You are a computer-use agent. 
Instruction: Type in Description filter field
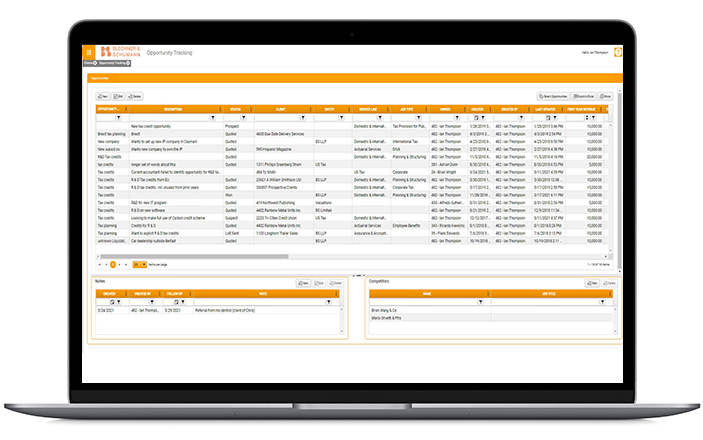169,118
